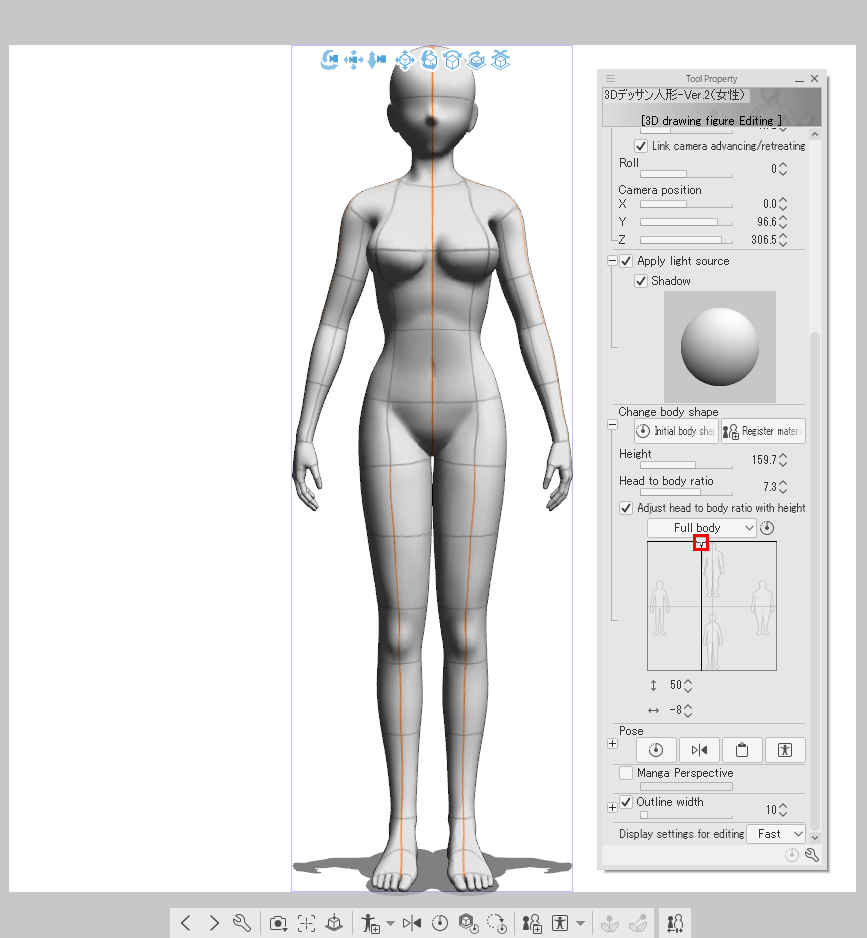Disable the Shadow checkbox
The image size is (867, 938).
tap(641, 281)
